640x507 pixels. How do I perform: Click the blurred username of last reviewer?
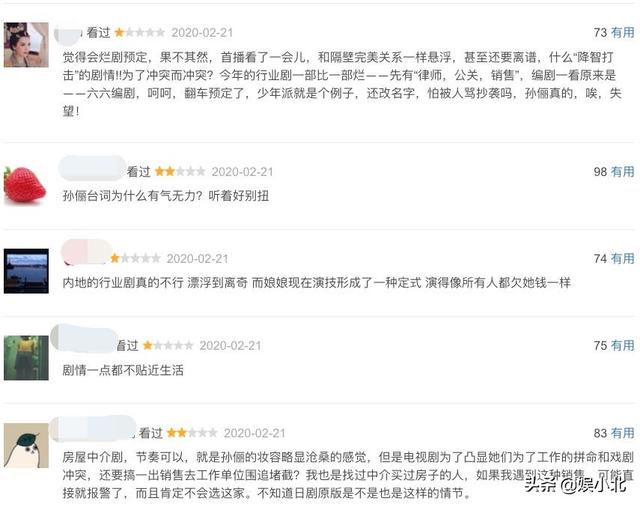tap(93, 428)
